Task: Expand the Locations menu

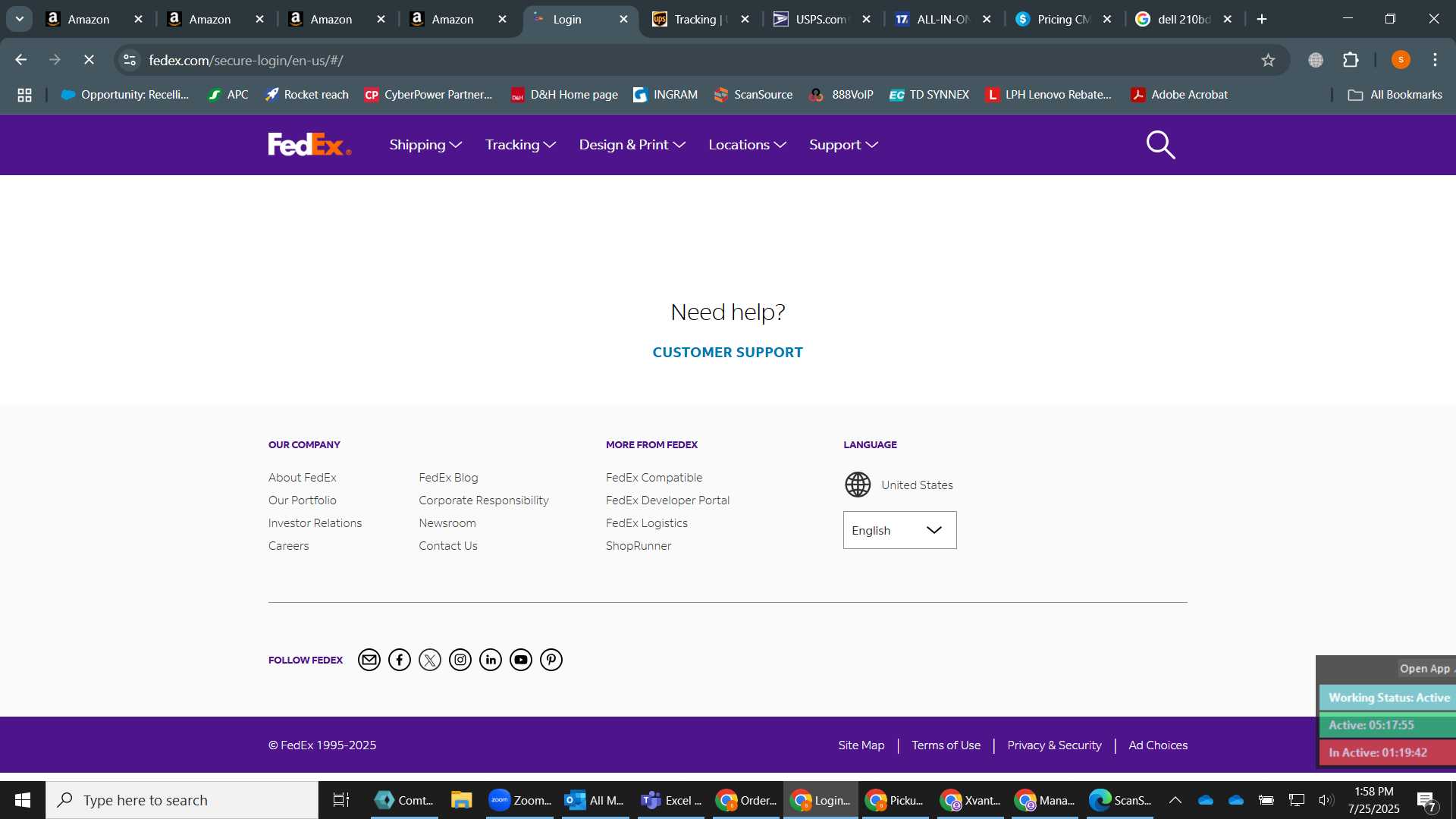Action: [x=747, y=145]
